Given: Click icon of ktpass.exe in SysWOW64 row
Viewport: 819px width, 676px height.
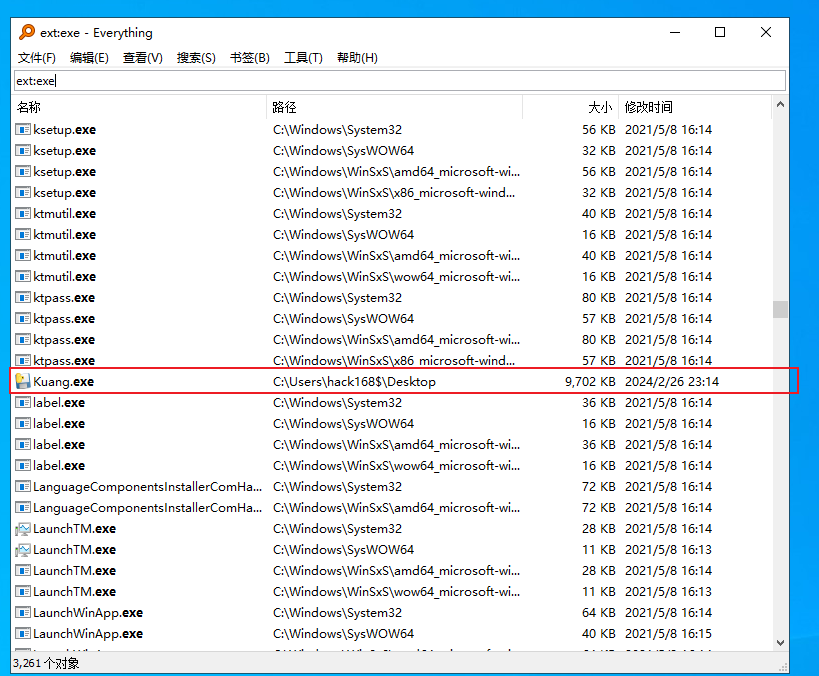Looking at the screenshot, I should click(22, 319).
